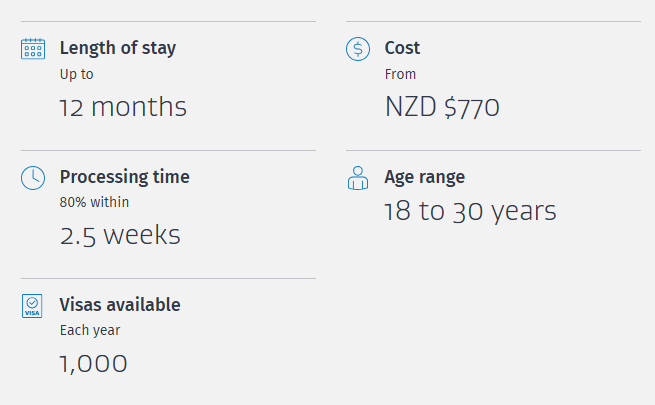This screenshot has height=405, width=655.
Task: Click the 'From' label under Cost
Action: pyautogui.click(x=400, y=74)
